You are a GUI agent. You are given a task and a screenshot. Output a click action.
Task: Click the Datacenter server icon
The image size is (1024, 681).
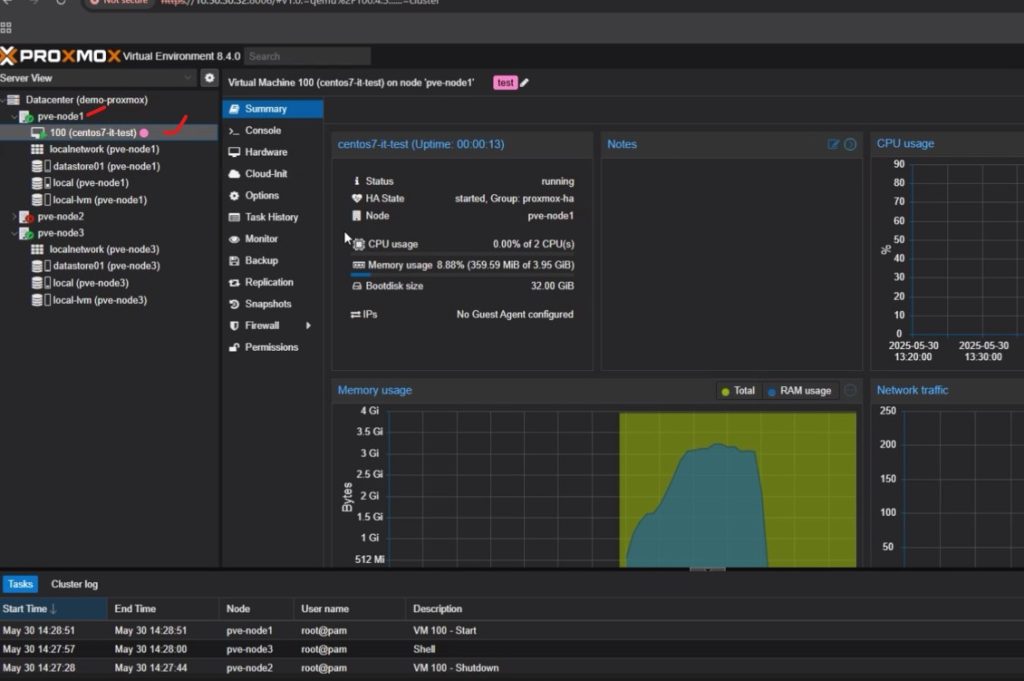[13, 100]
